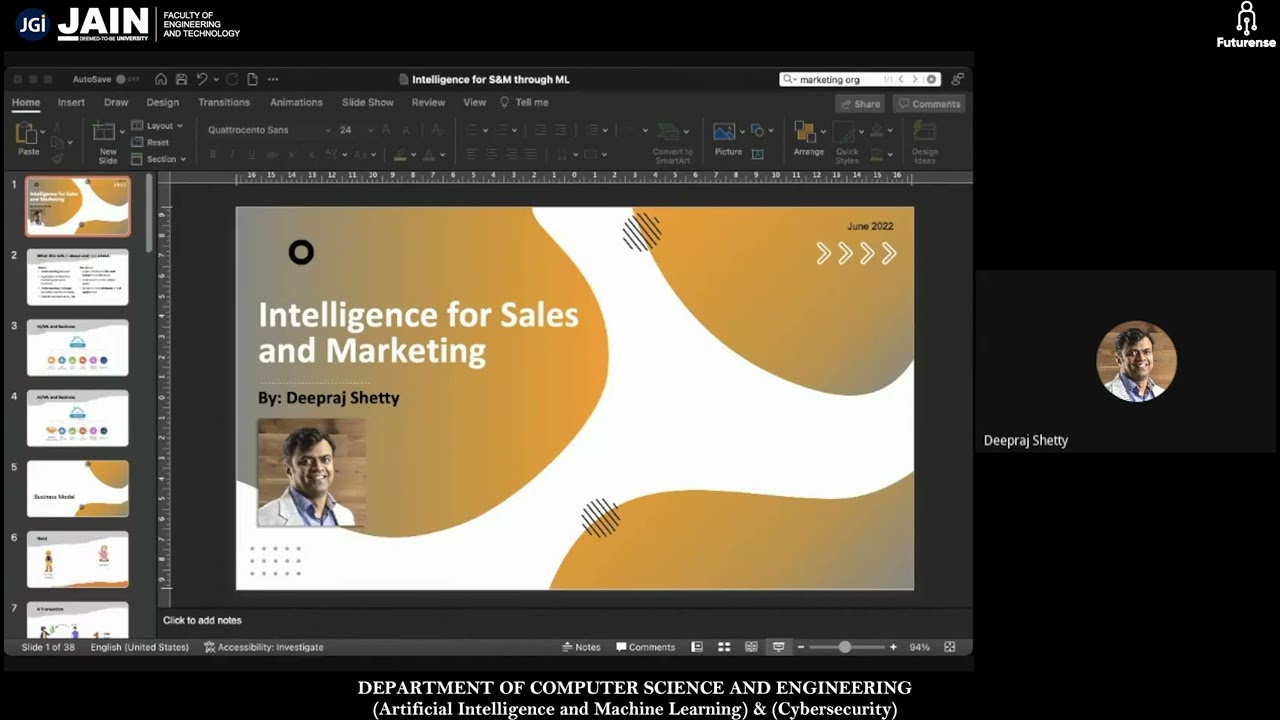The image size is (1280, 720).
Task: Click Accessibility: Investigate in status bar
Action: click(264, 647)
